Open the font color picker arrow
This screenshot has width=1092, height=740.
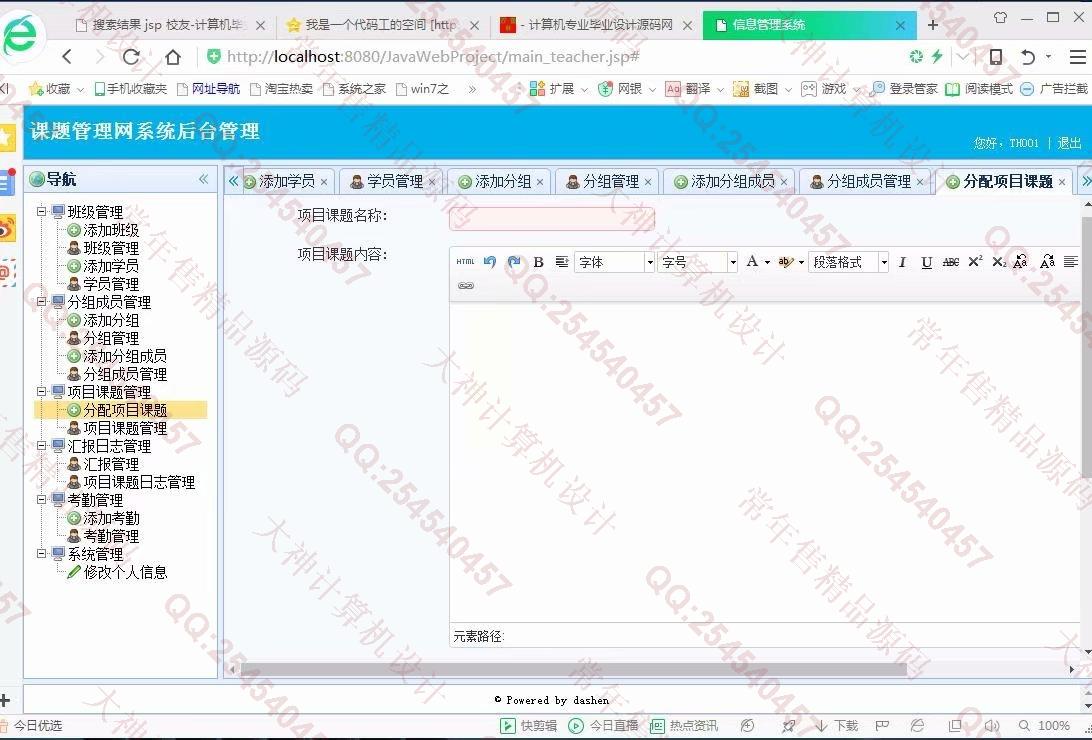[x=767, y=262]
